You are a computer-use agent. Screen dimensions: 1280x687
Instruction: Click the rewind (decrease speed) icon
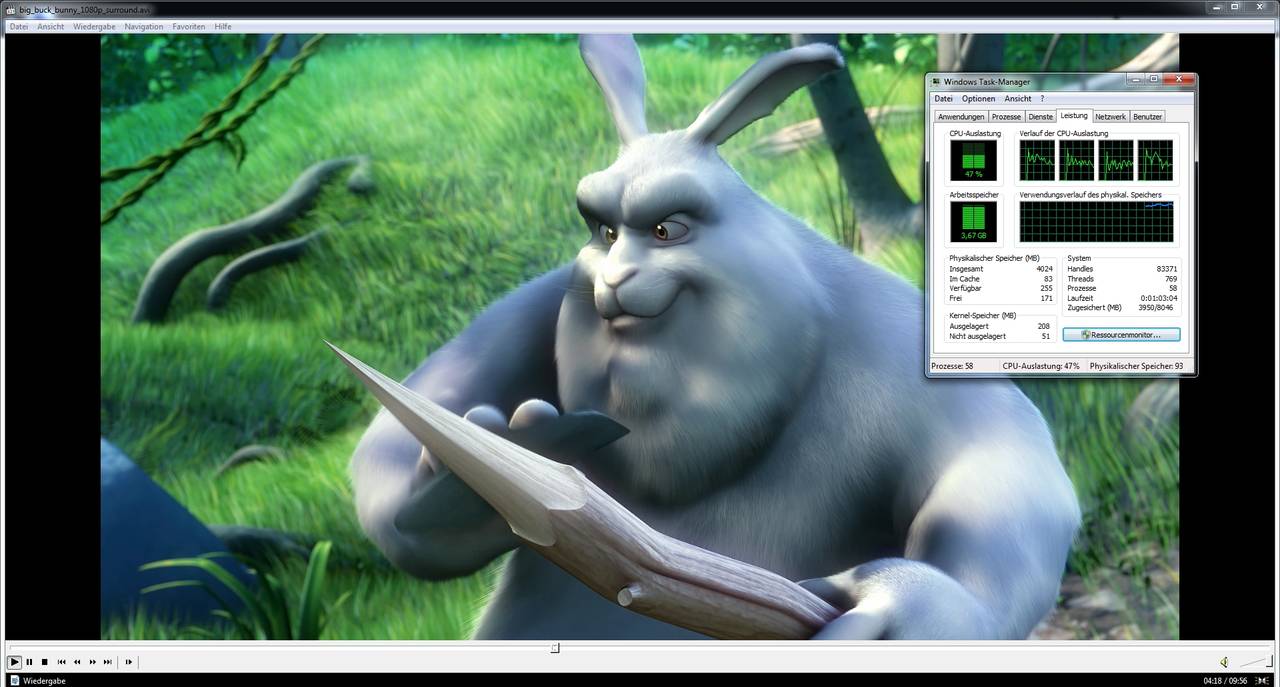tap(77, 662)
